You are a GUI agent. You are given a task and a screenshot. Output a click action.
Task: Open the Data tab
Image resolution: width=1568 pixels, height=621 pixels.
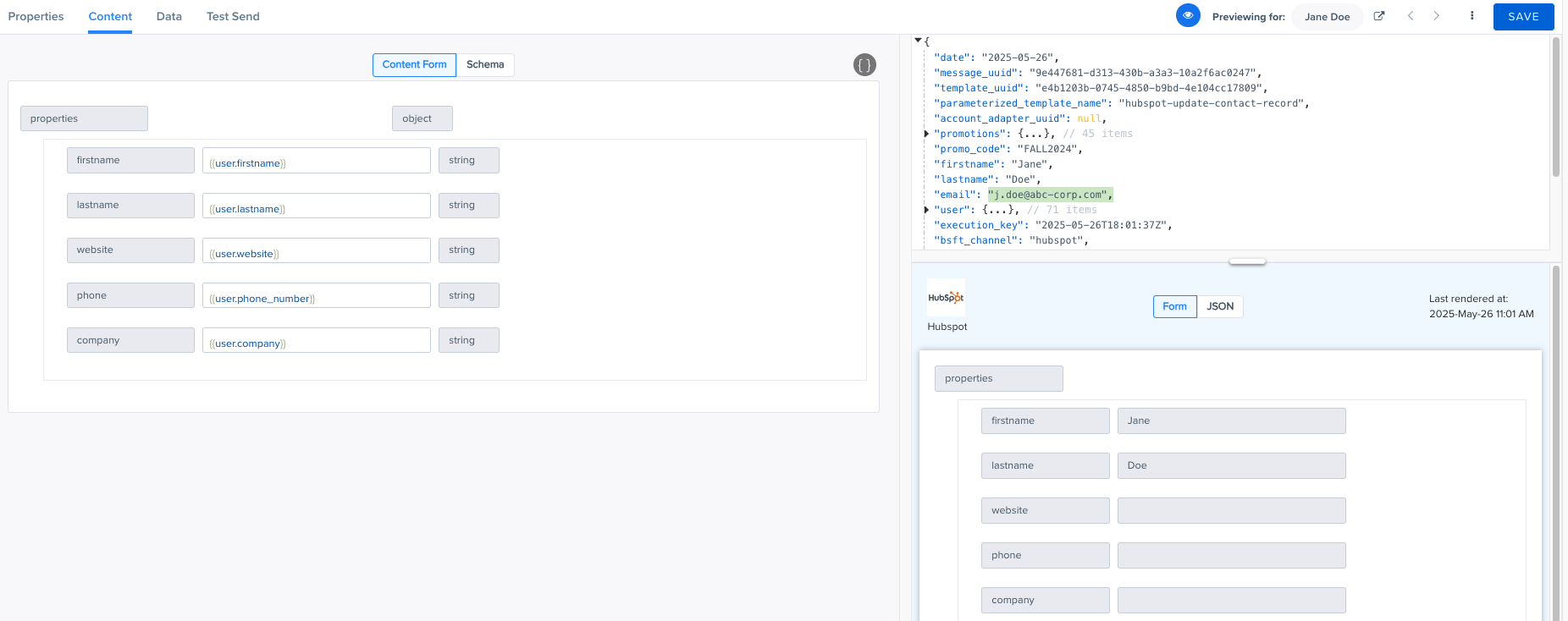click(169, 17)
